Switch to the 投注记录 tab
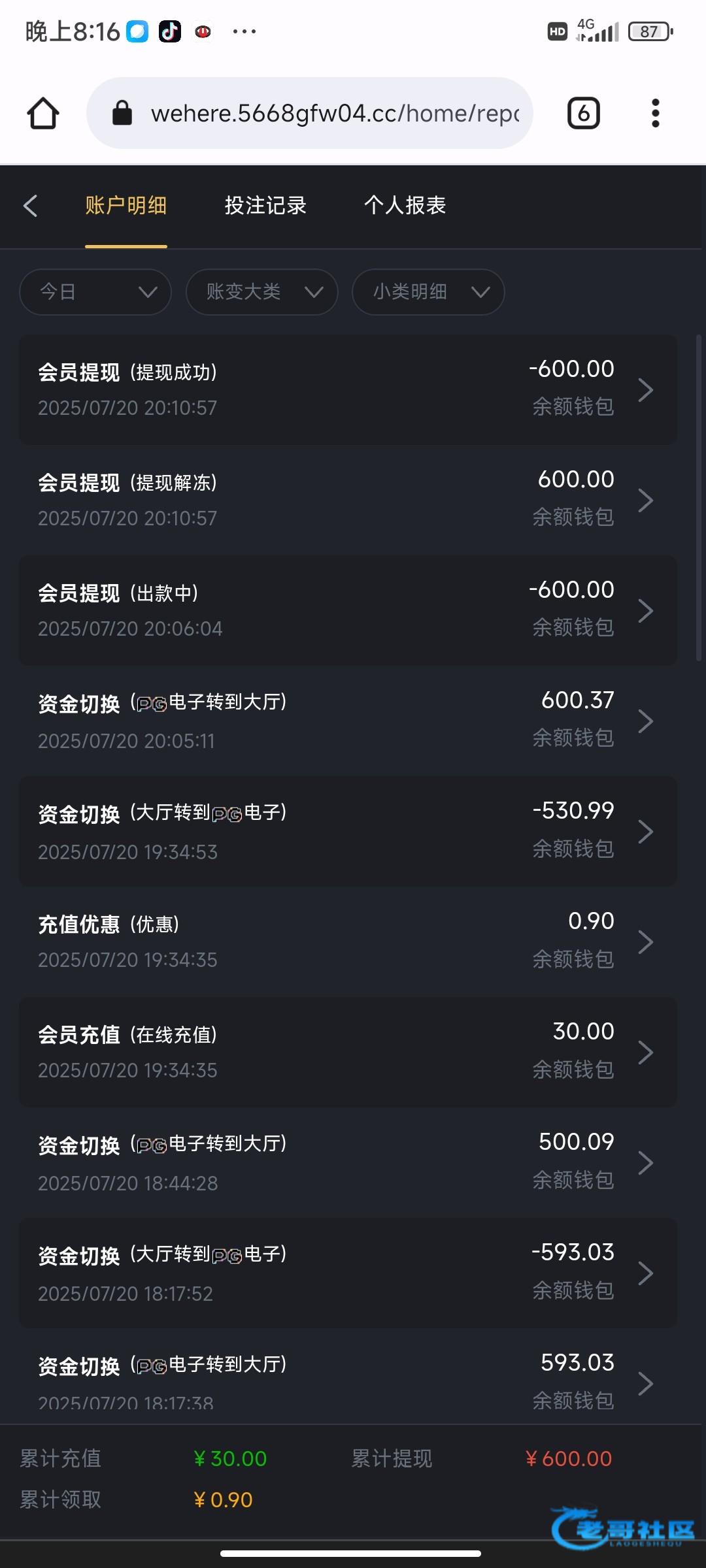Viewport: 706px width, 1568px height. [265, 206]
